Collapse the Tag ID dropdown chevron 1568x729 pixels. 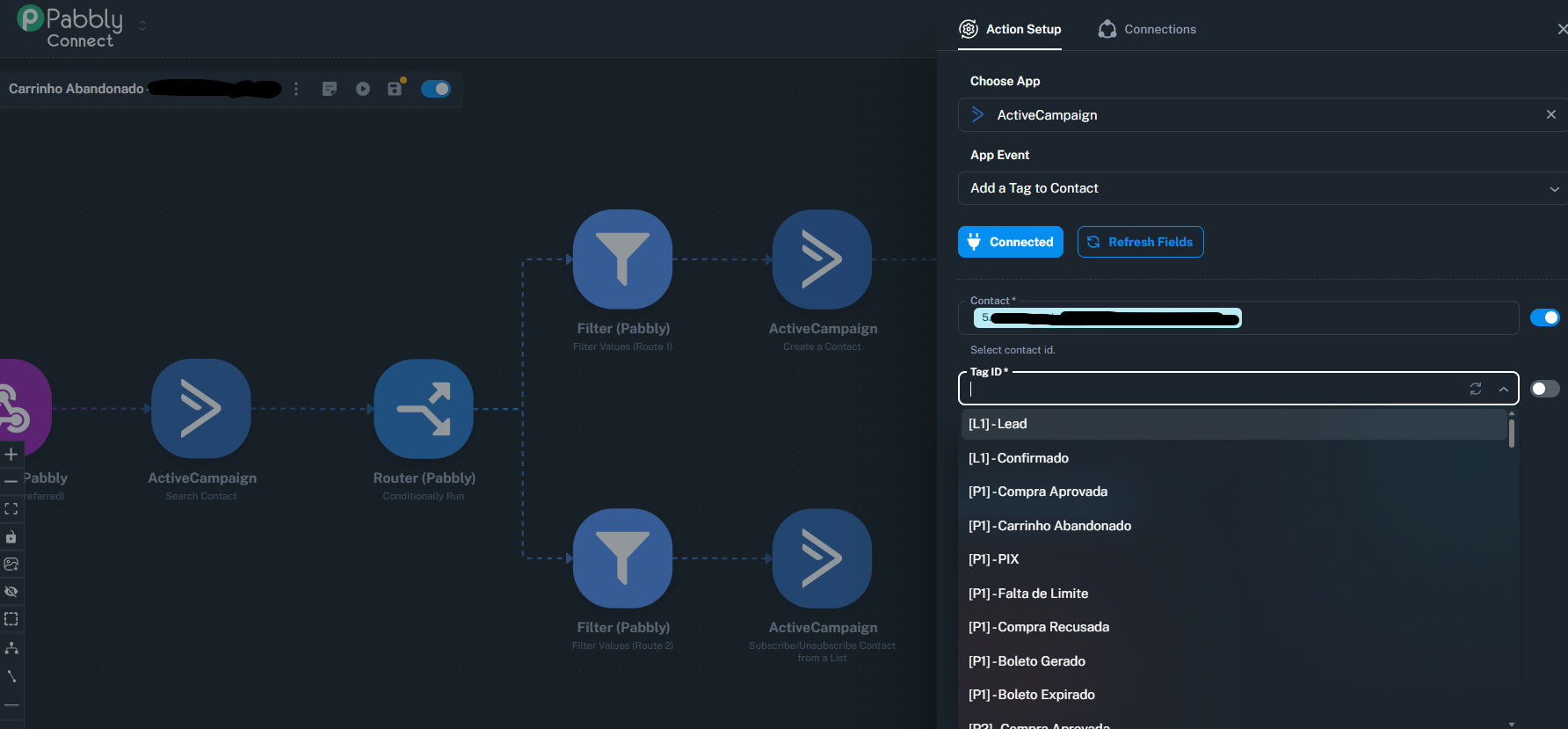(x=1504, y=389)
